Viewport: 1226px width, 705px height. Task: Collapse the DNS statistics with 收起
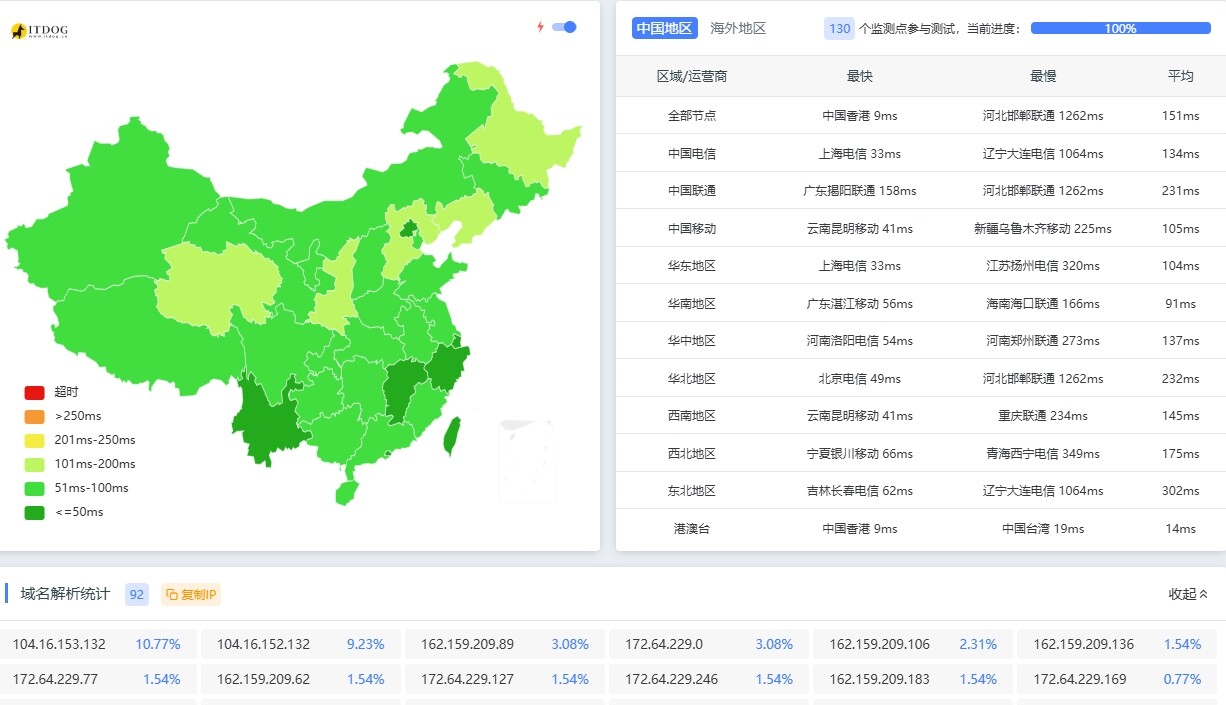coord(1188,594)
